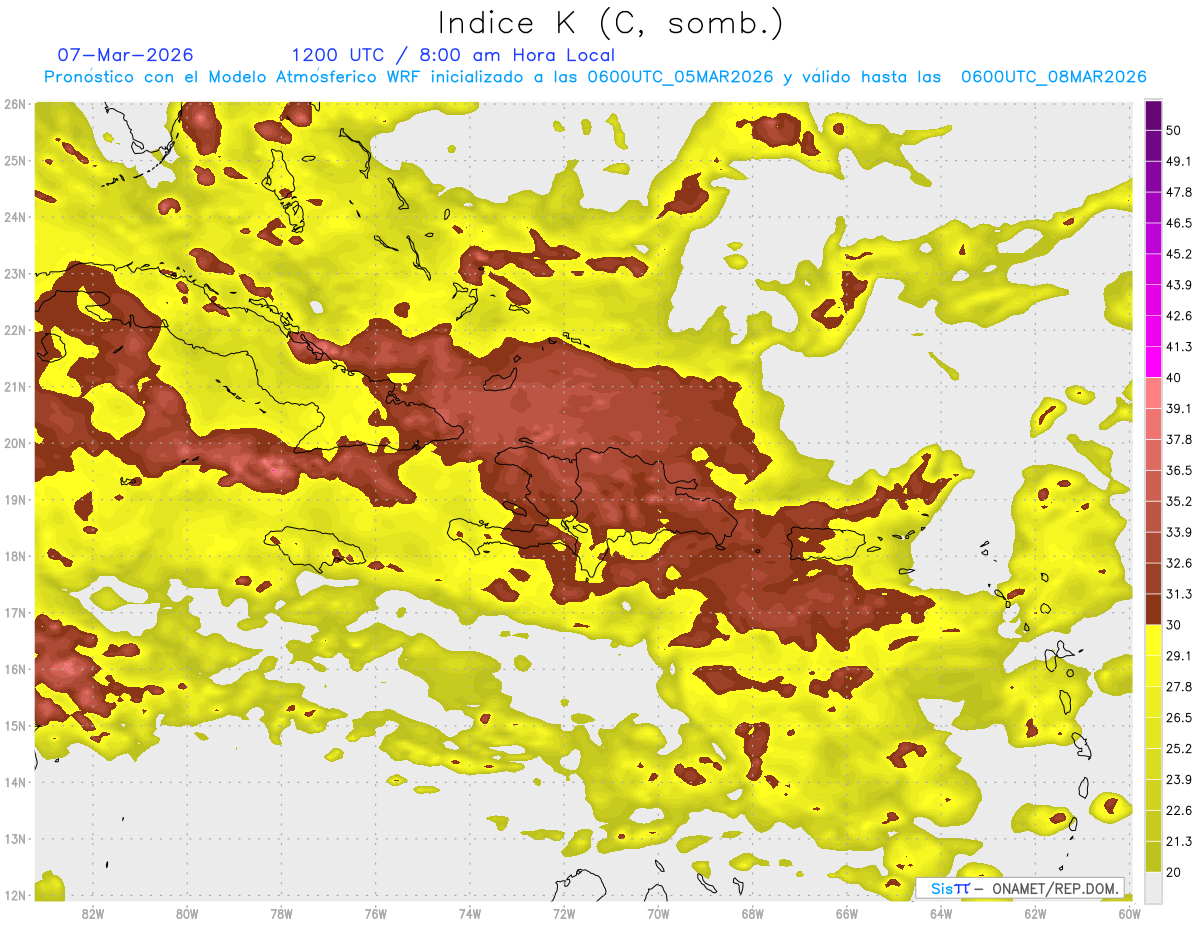The width and height of the screenshot is (1200, 927).
Task: Click the longitude label "64W"
Action: coord(941,913)
